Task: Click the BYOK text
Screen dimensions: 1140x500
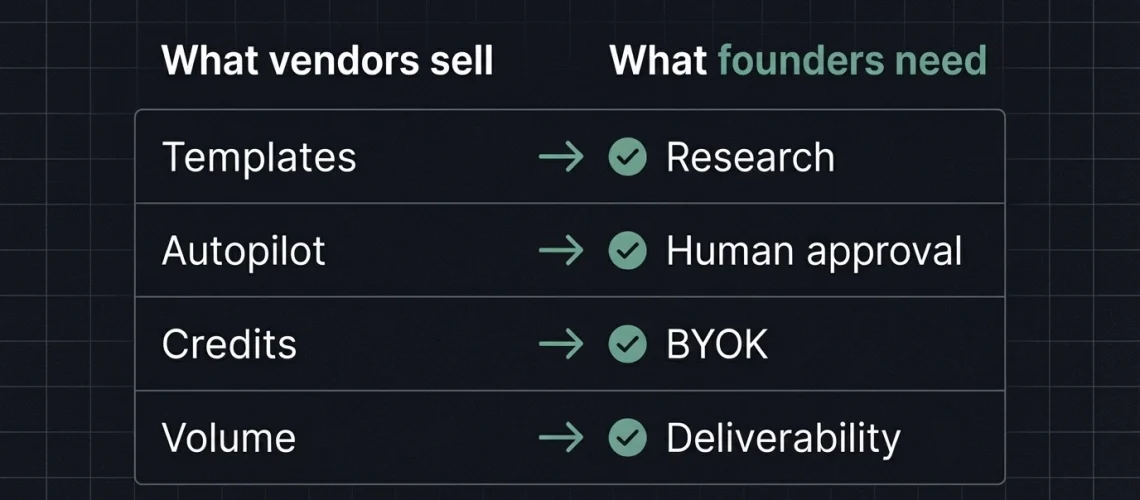Action: click(717, 344)
